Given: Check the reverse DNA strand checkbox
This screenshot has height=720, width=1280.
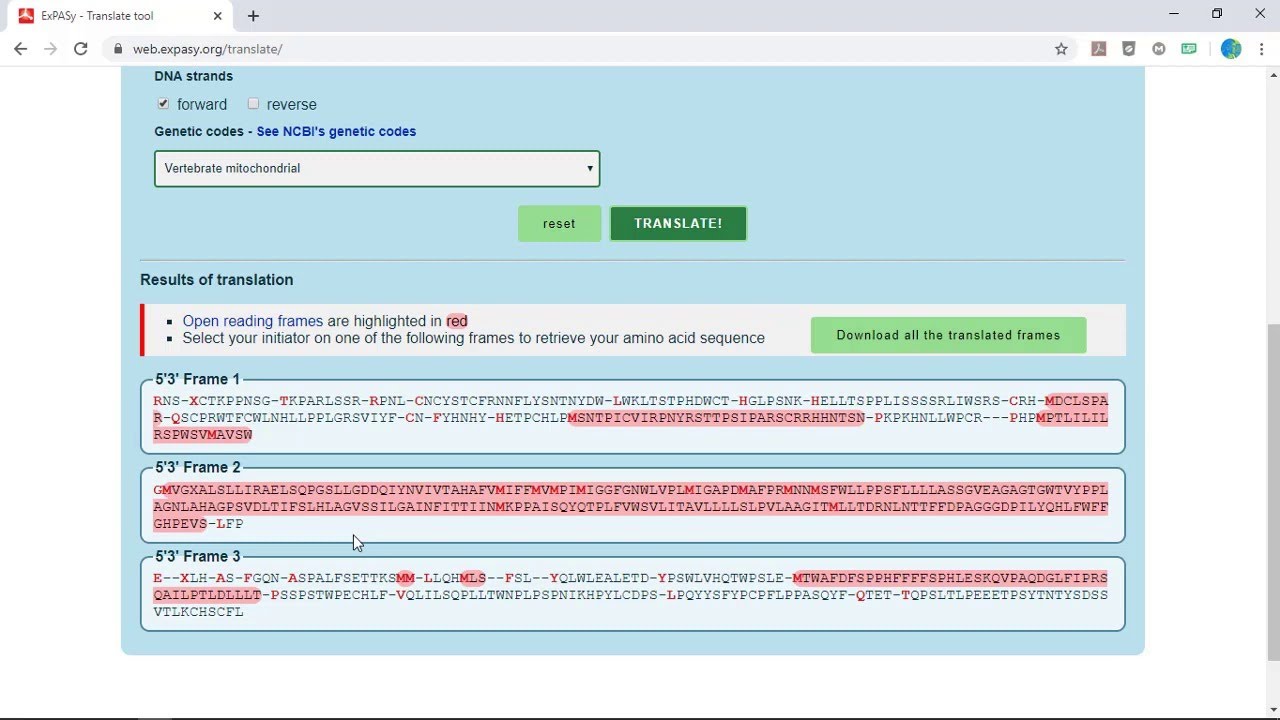Looking at the screenshot, I should click(x=253, y=103).
